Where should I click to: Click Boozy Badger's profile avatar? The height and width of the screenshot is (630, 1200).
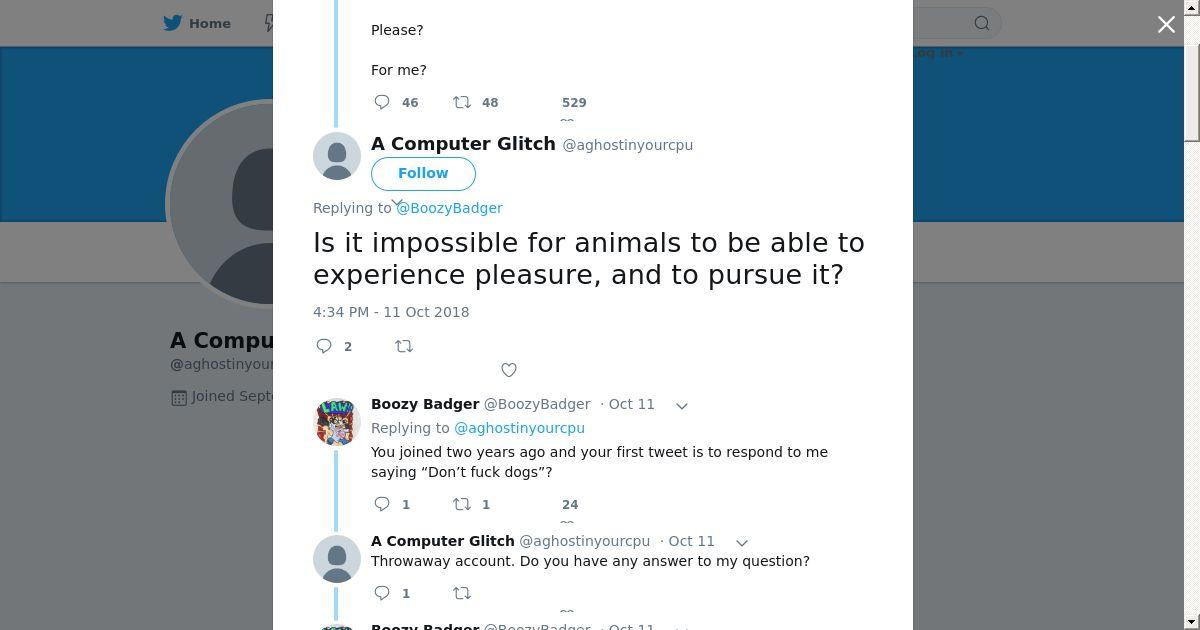tap(337, 421)
